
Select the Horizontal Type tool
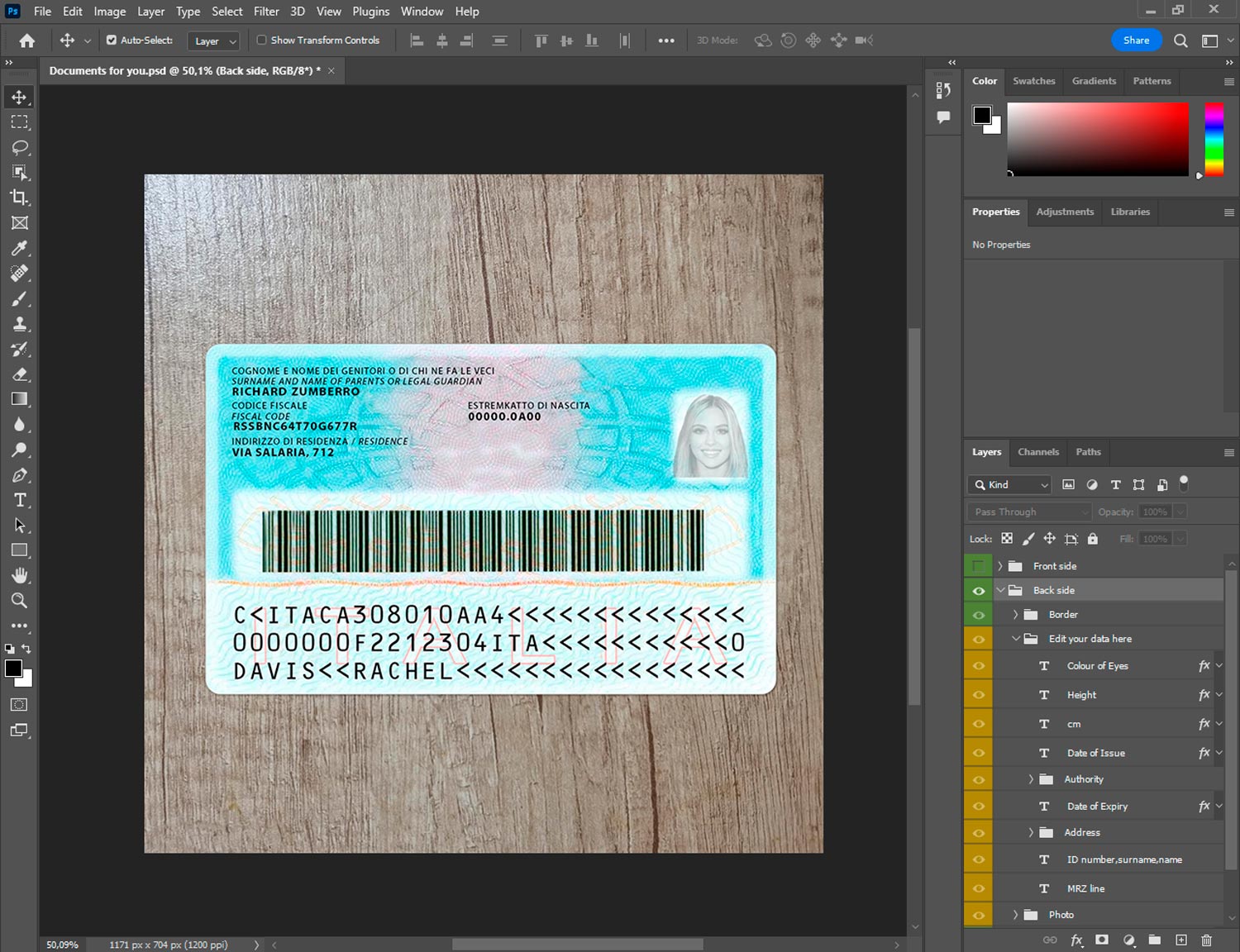pos(20,500)
